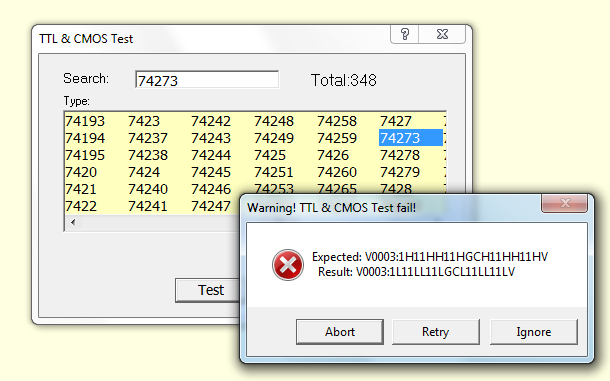The height and width of the screenshot is (381, 610).
Task: Select chip type 7420
Action: [x=81, y=172]
